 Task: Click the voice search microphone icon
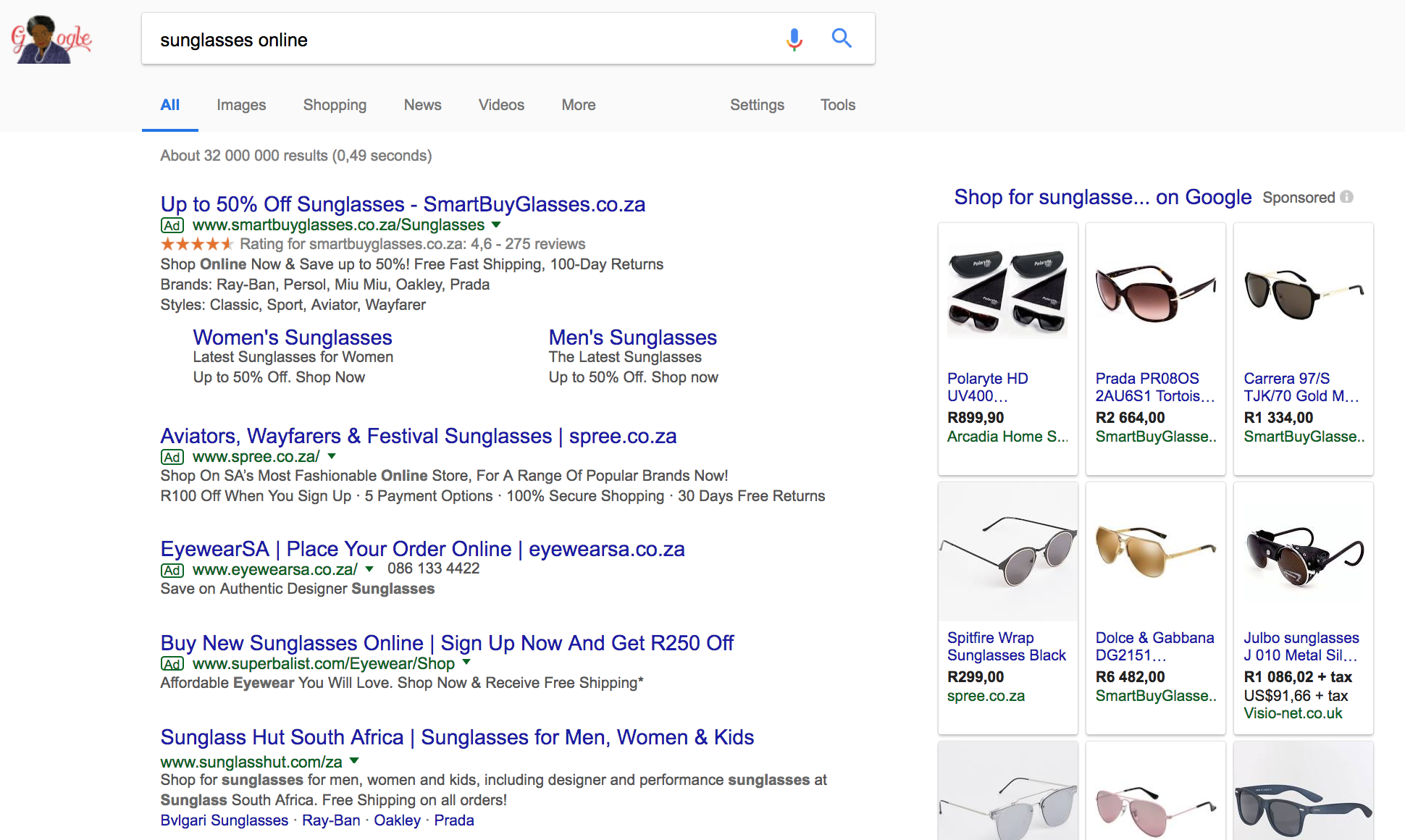[794, 39]
